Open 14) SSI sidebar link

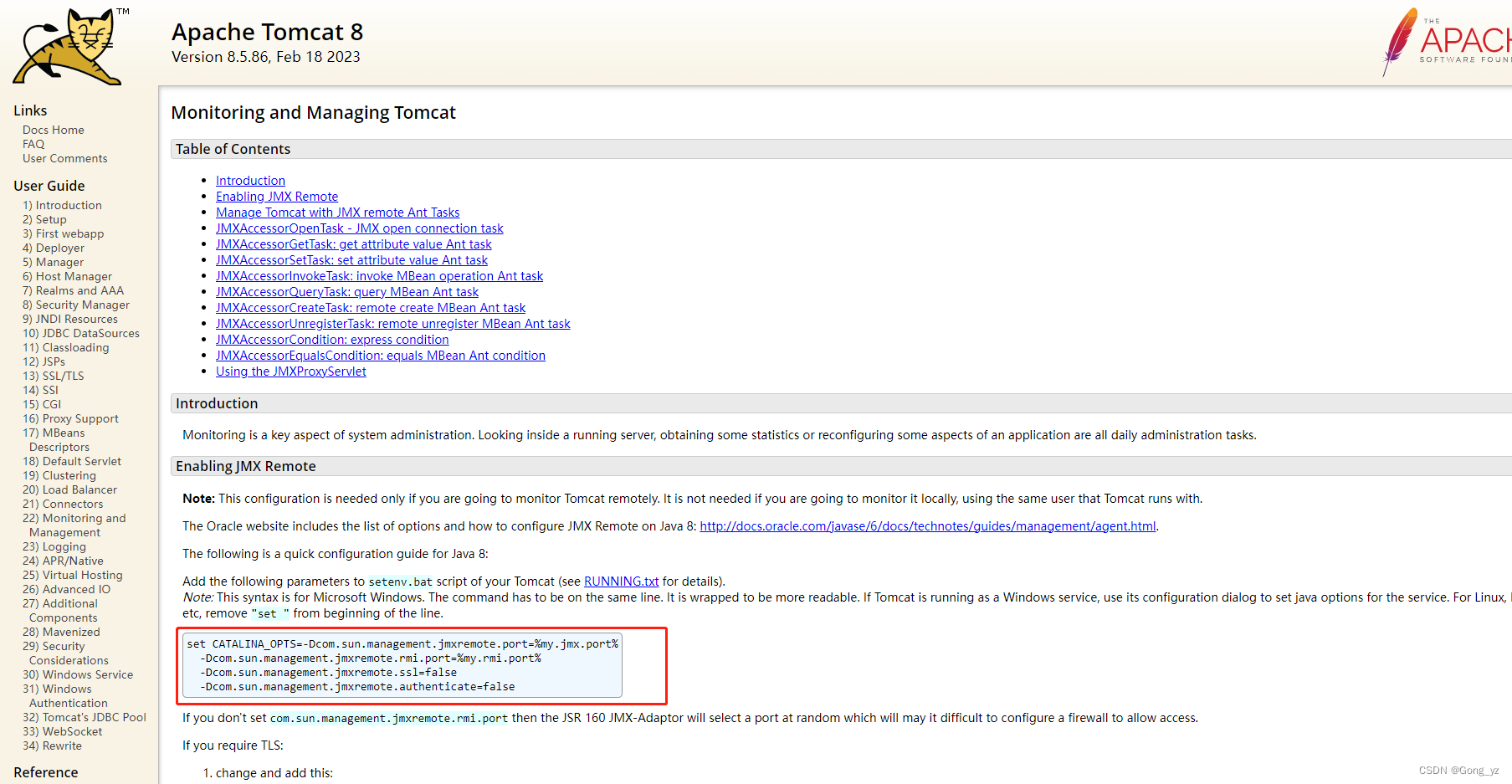40,390
